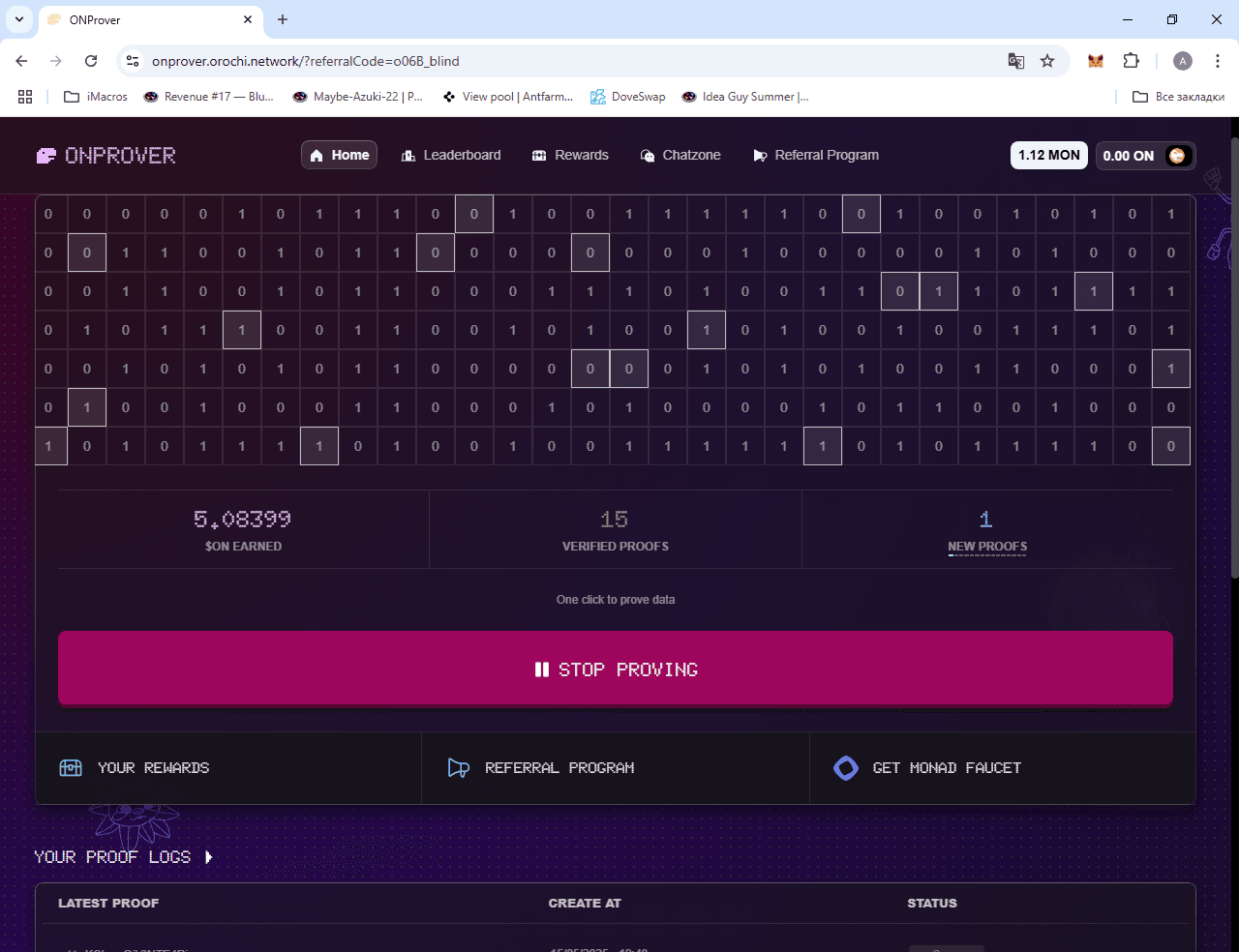This screenshot has height=952, width=1239.
Task: Click 'One click to prove data' text
Action: coord(616,600)
